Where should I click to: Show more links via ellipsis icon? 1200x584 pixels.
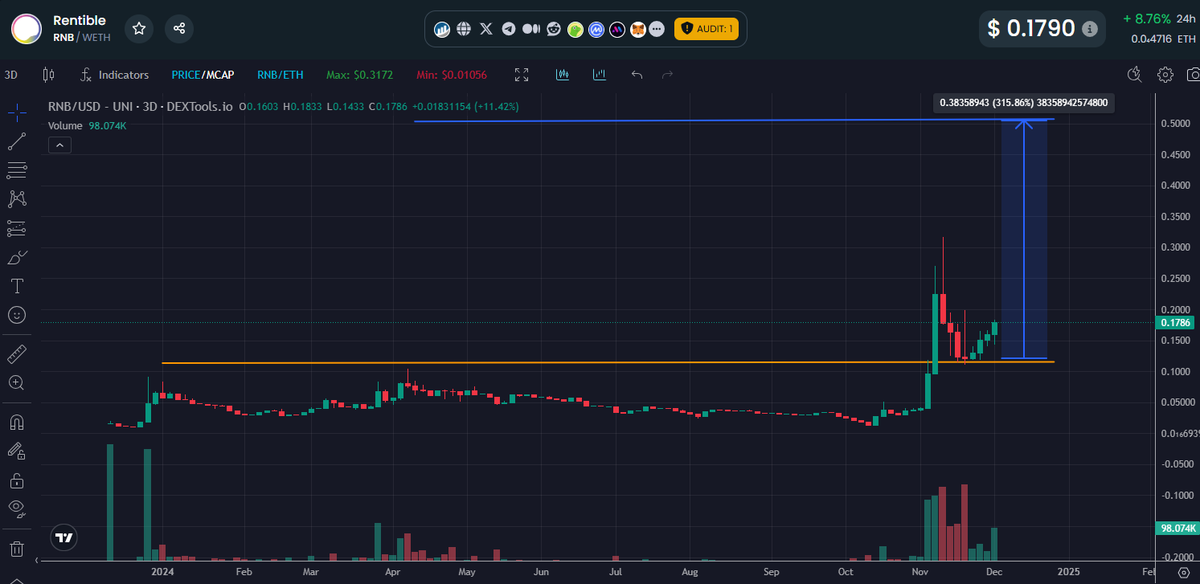point(656,30)
